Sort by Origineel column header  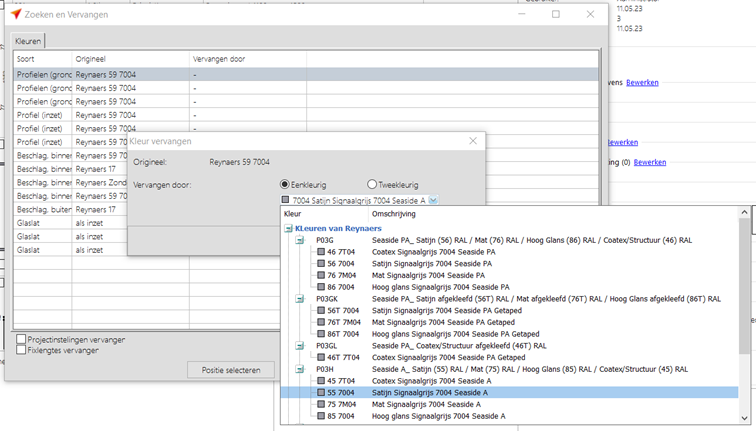(x=130, y=59)
